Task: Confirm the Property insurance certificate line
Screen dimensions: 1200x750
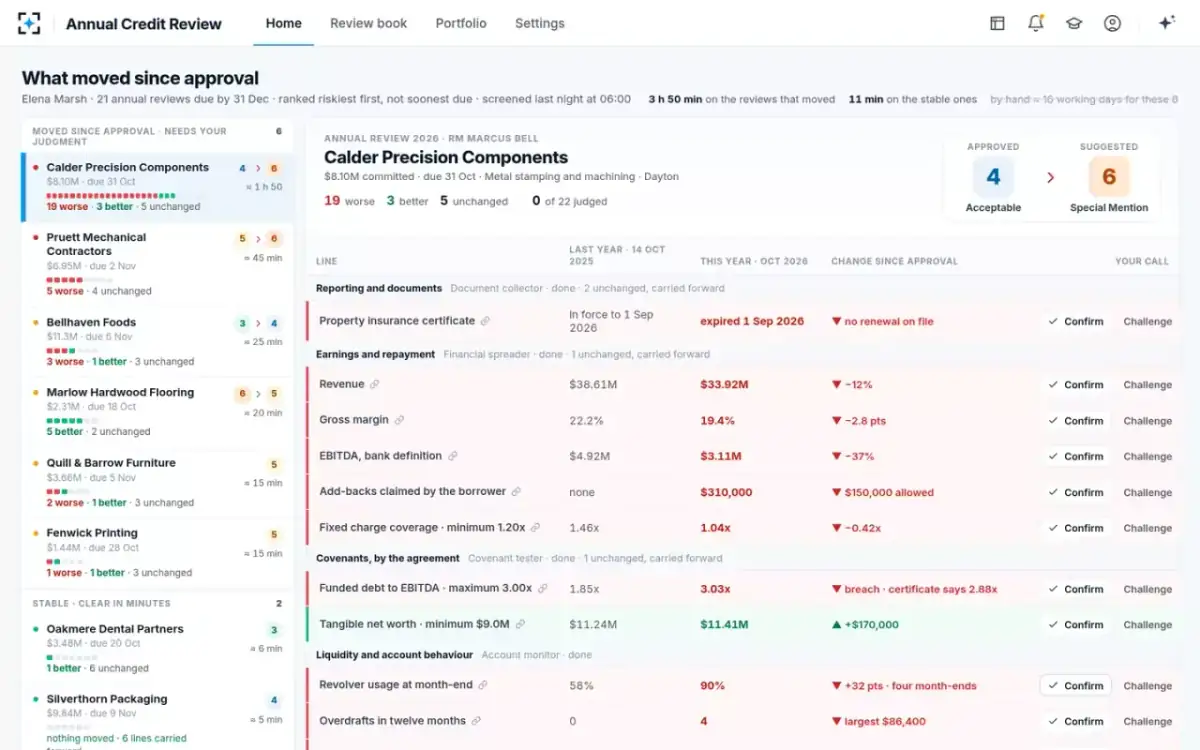Action: tap(1076, 322)
